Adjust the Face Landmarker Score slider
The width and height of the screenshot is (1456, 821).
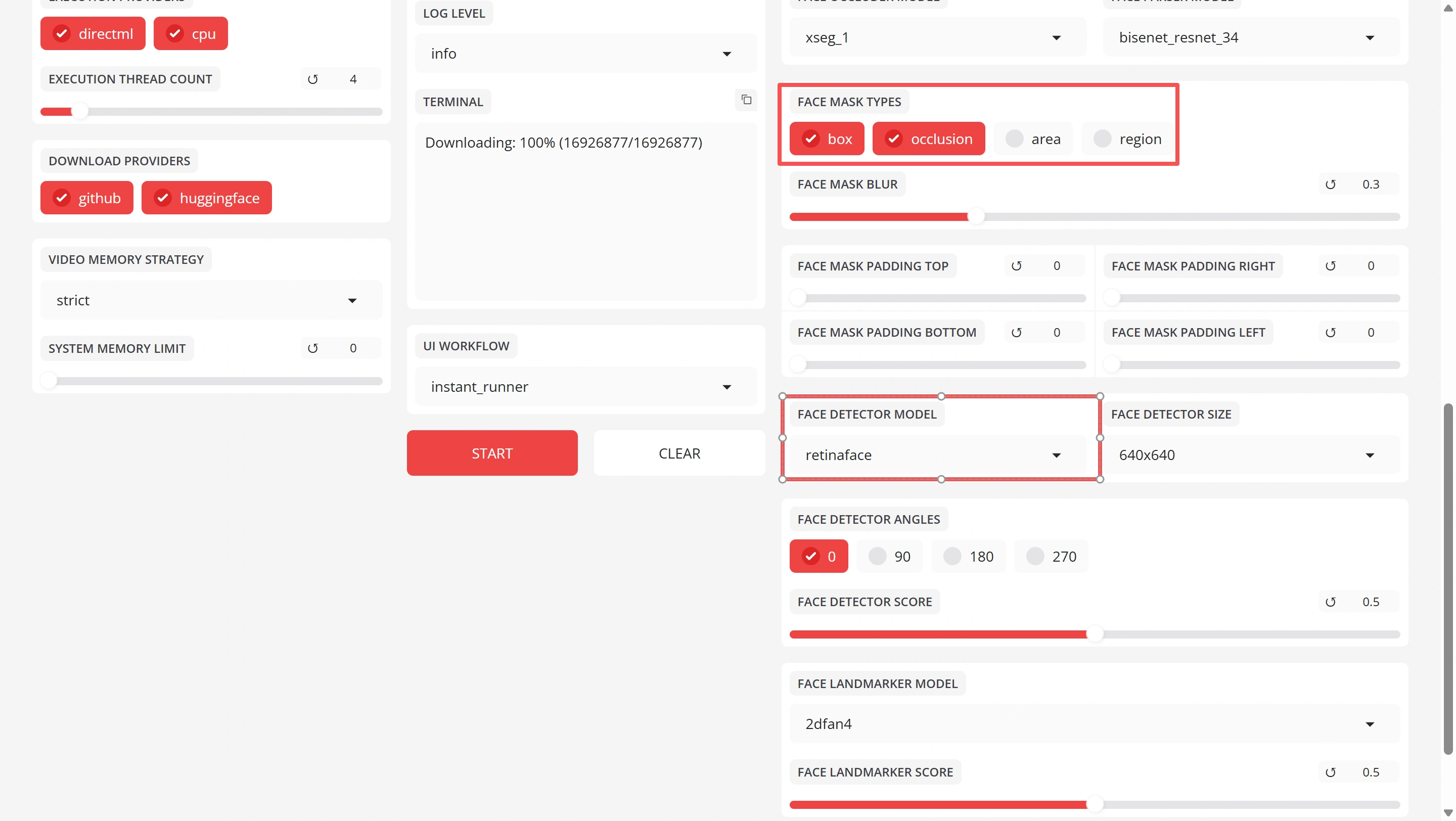click(x=1094, y=805)
